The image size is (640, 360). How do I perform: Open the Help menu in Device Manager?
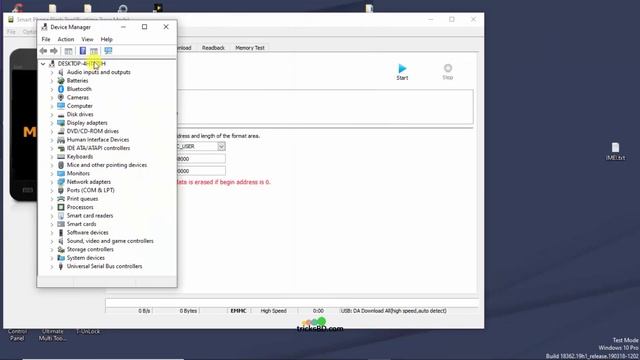(x=107, y=39)
